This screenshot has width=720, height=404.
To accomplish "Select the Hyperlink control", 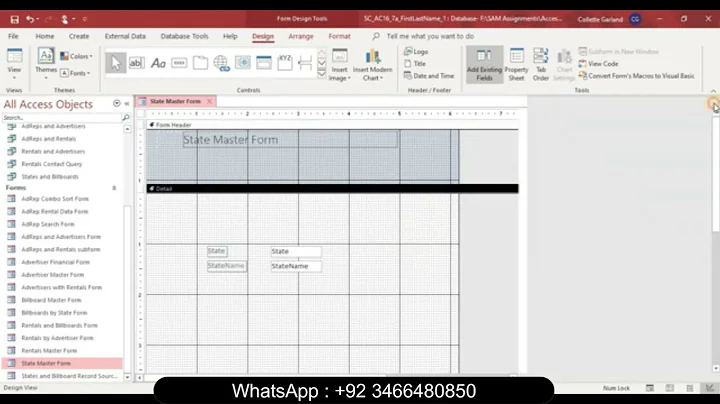I will click(221, 63).
